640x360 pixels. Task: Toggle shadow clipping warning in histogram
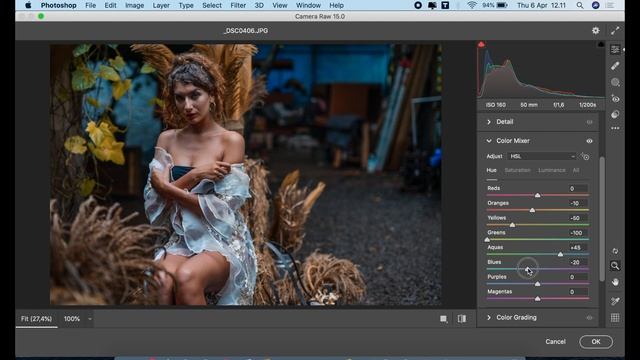(x=481, y=44)
